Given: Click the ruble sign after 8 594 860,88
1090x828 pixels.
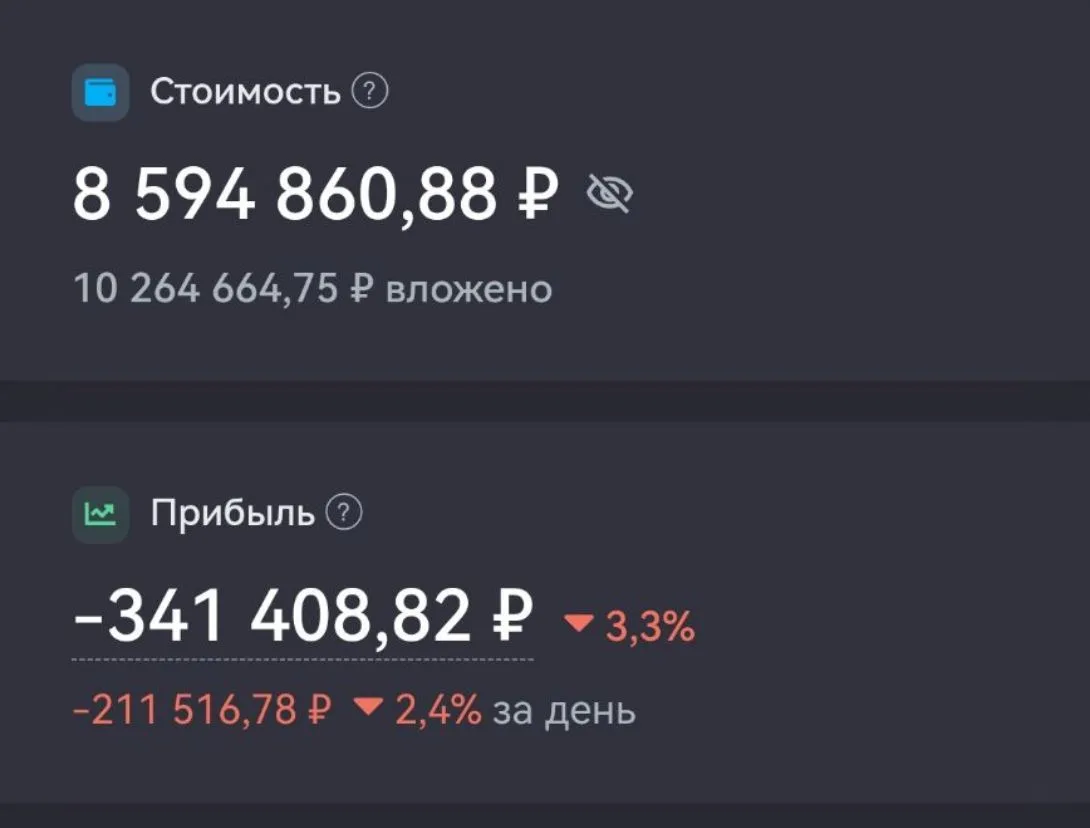Looking at the screenshot, I should coord(537,193).
